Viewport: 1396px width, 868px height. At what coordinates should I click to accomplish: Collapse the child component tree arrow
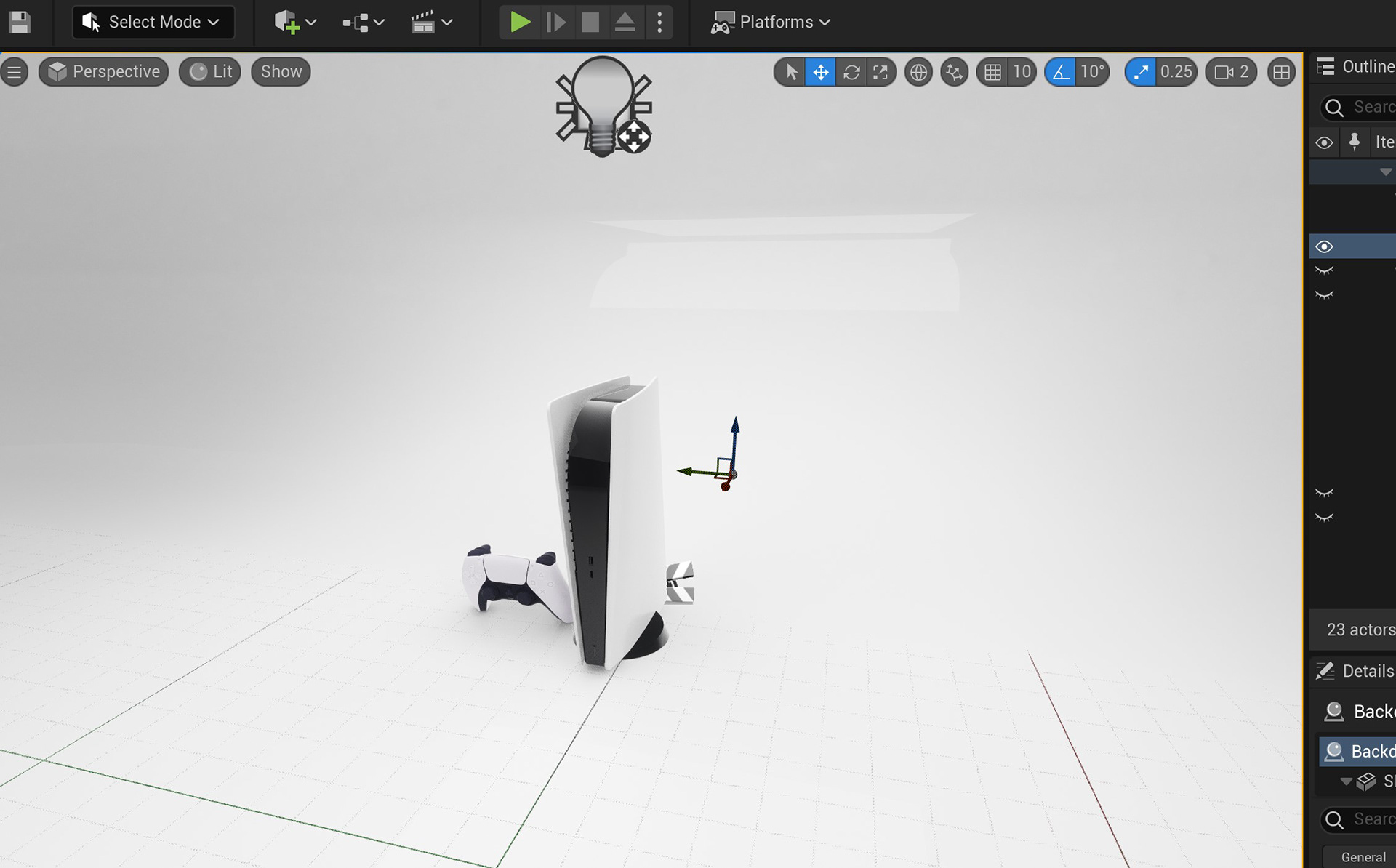pyautogui.click(x=1346, y=781)
